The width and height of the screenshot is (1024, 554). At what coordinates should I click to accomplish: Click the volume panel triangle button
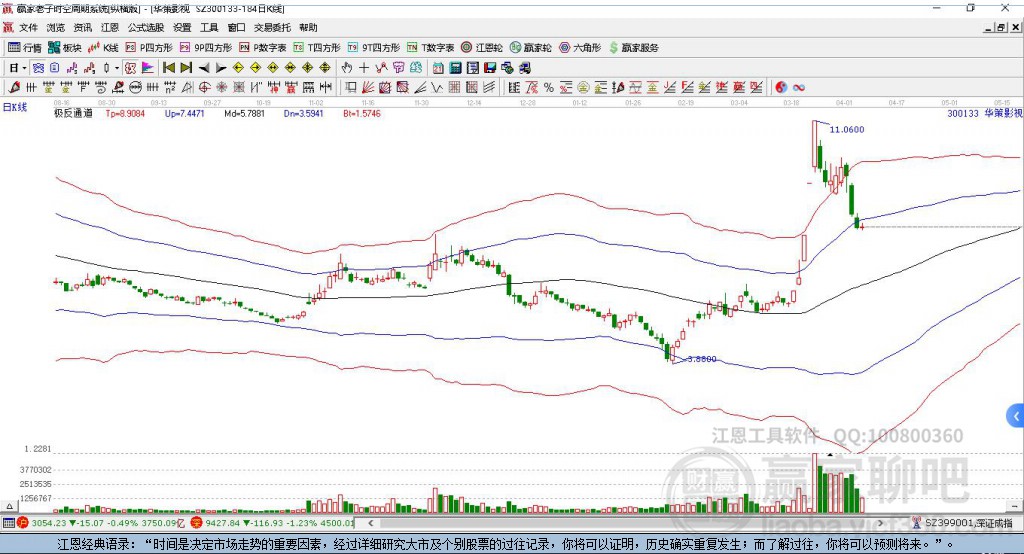click(x=9, y=506)
